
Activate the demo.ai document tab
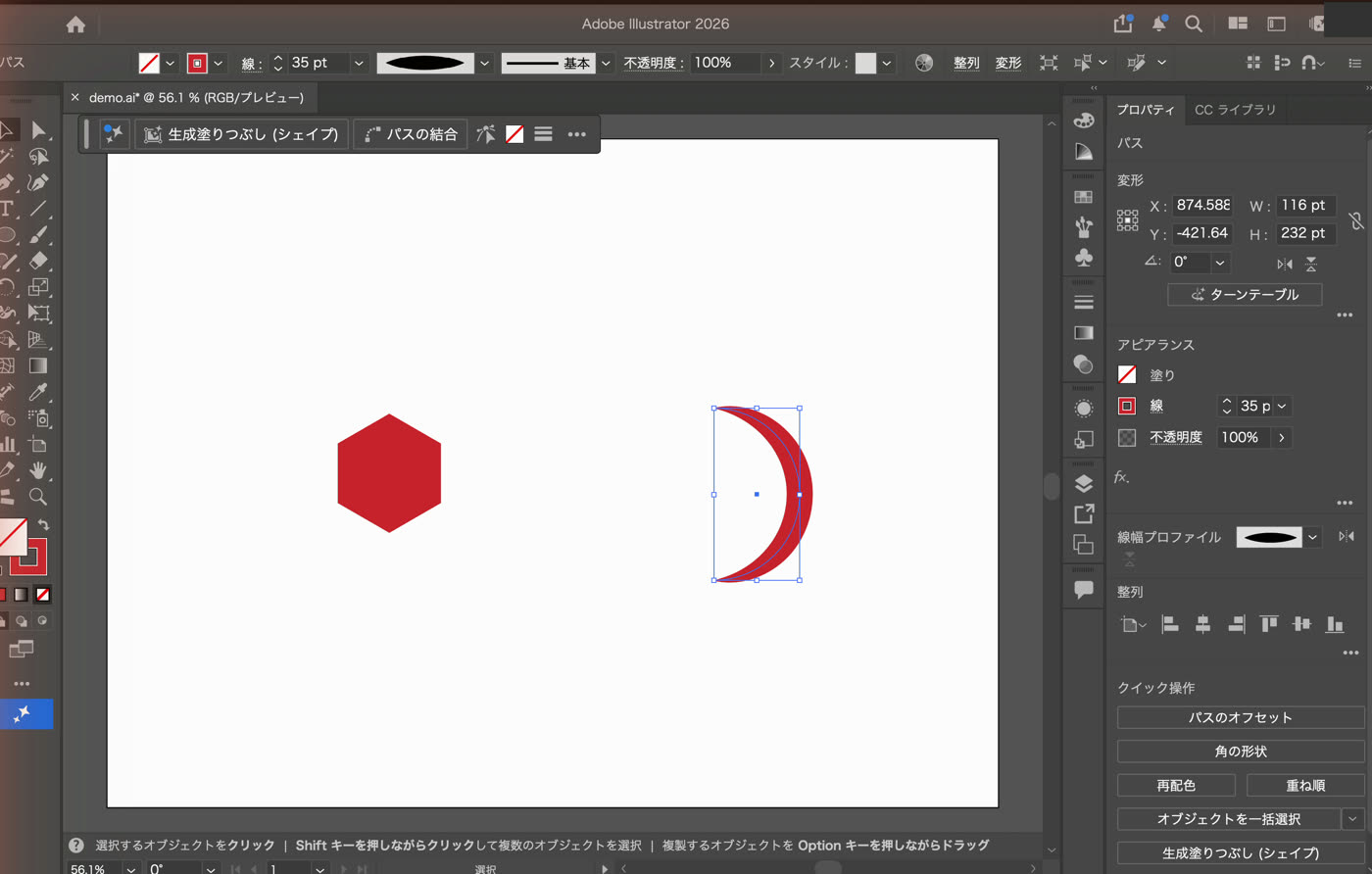pyautogui.click(x=196, y=98)
